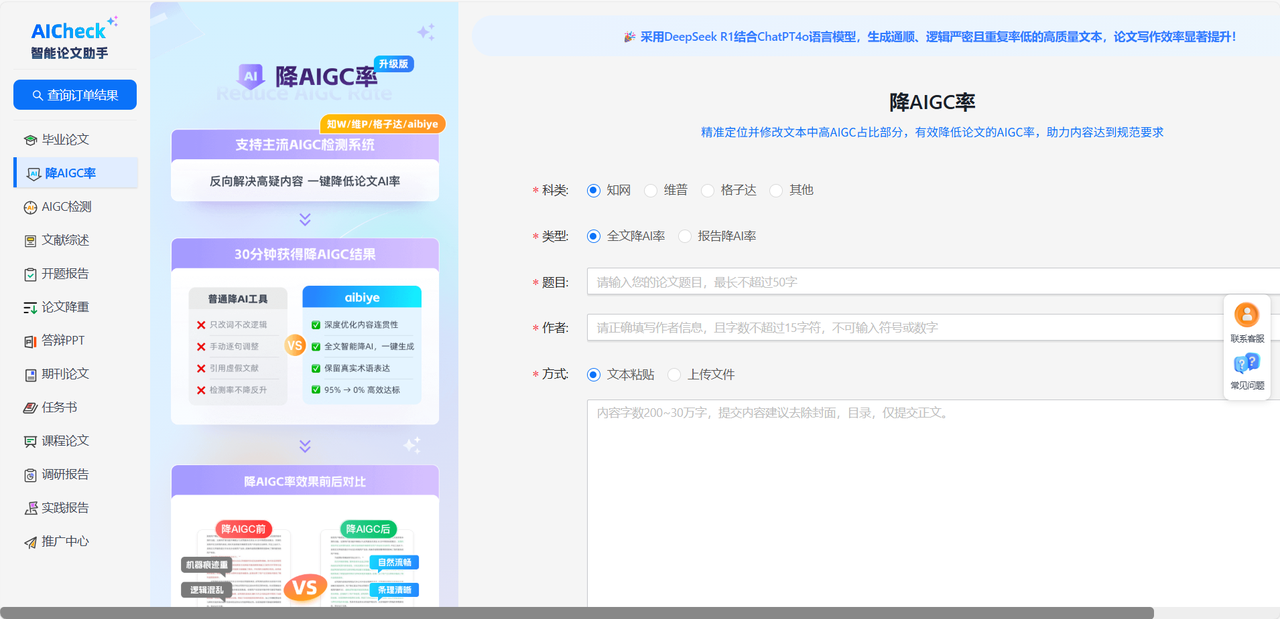Click the party popper announcement icon
Viewport: 1280px width, 619px height.
coord(629,36)
